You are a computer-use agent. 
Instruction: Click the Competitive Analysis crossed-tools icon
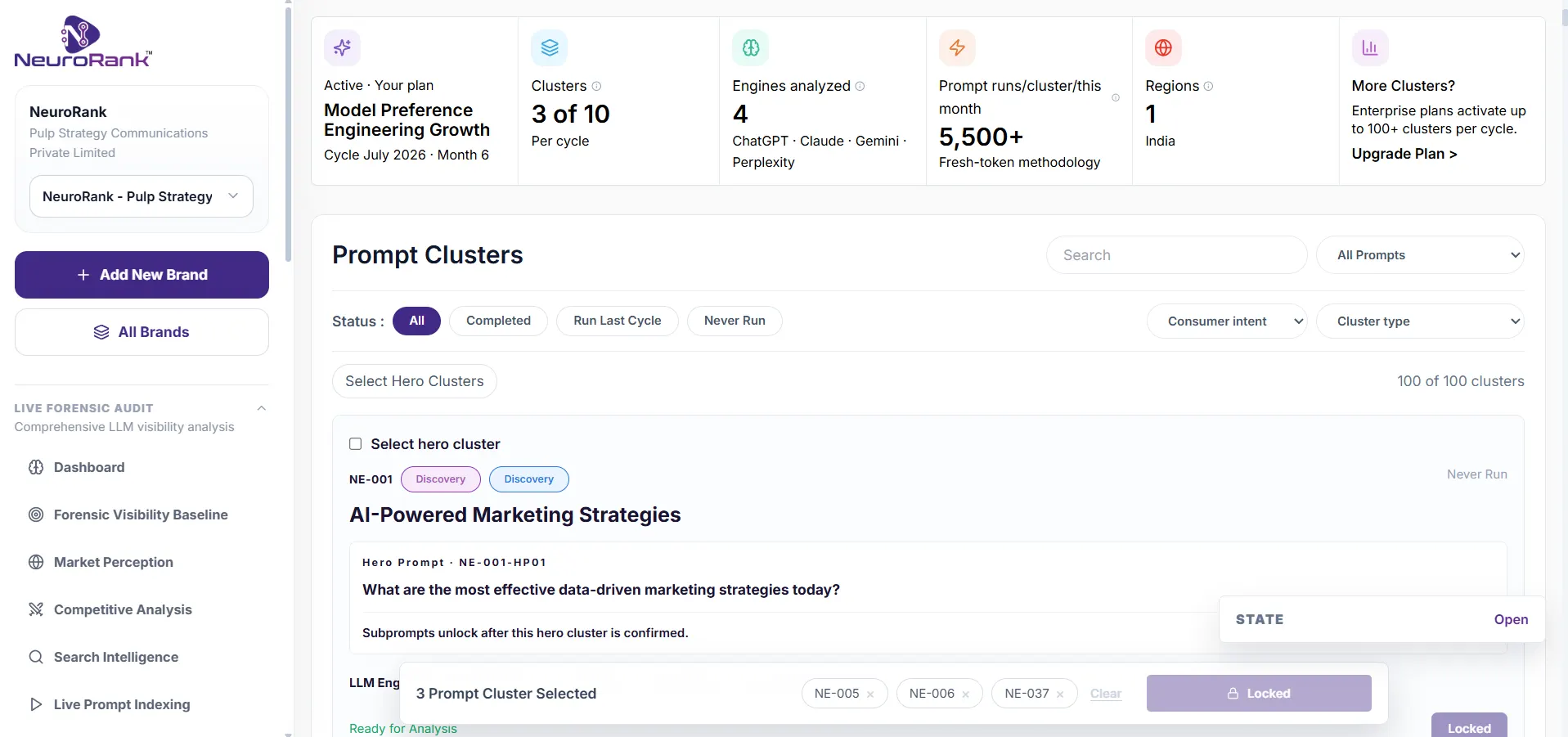pyautogui.click(x=36, y=609)
